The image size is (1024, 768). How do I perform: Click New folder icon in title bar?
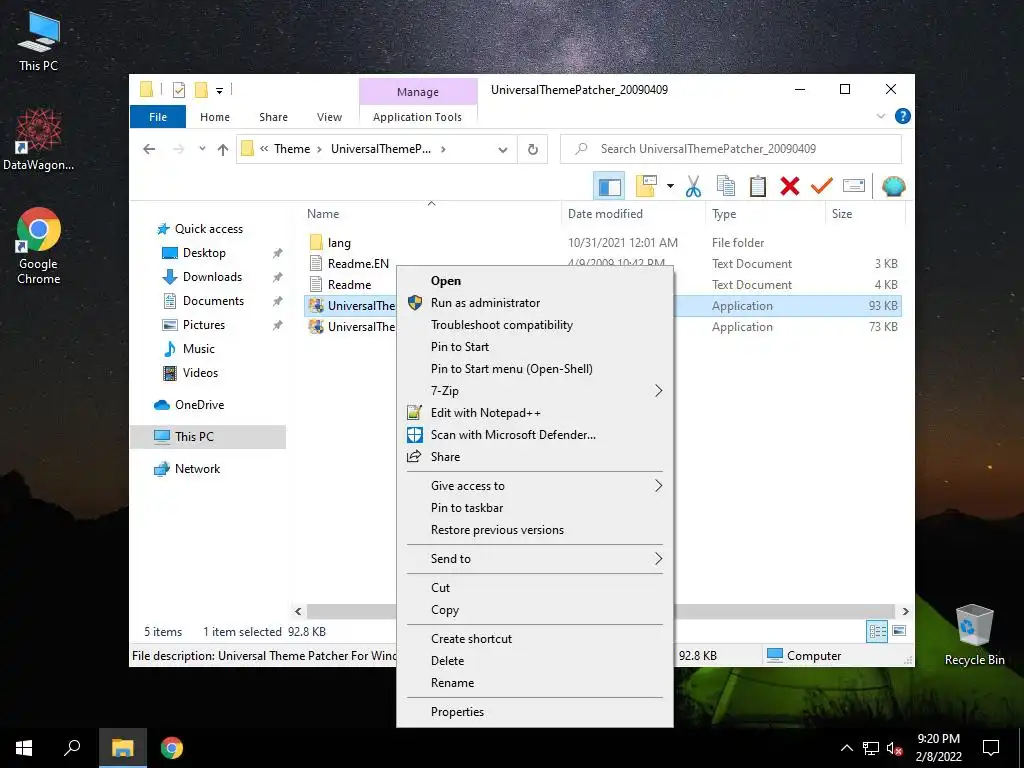[x=201, y=90]
